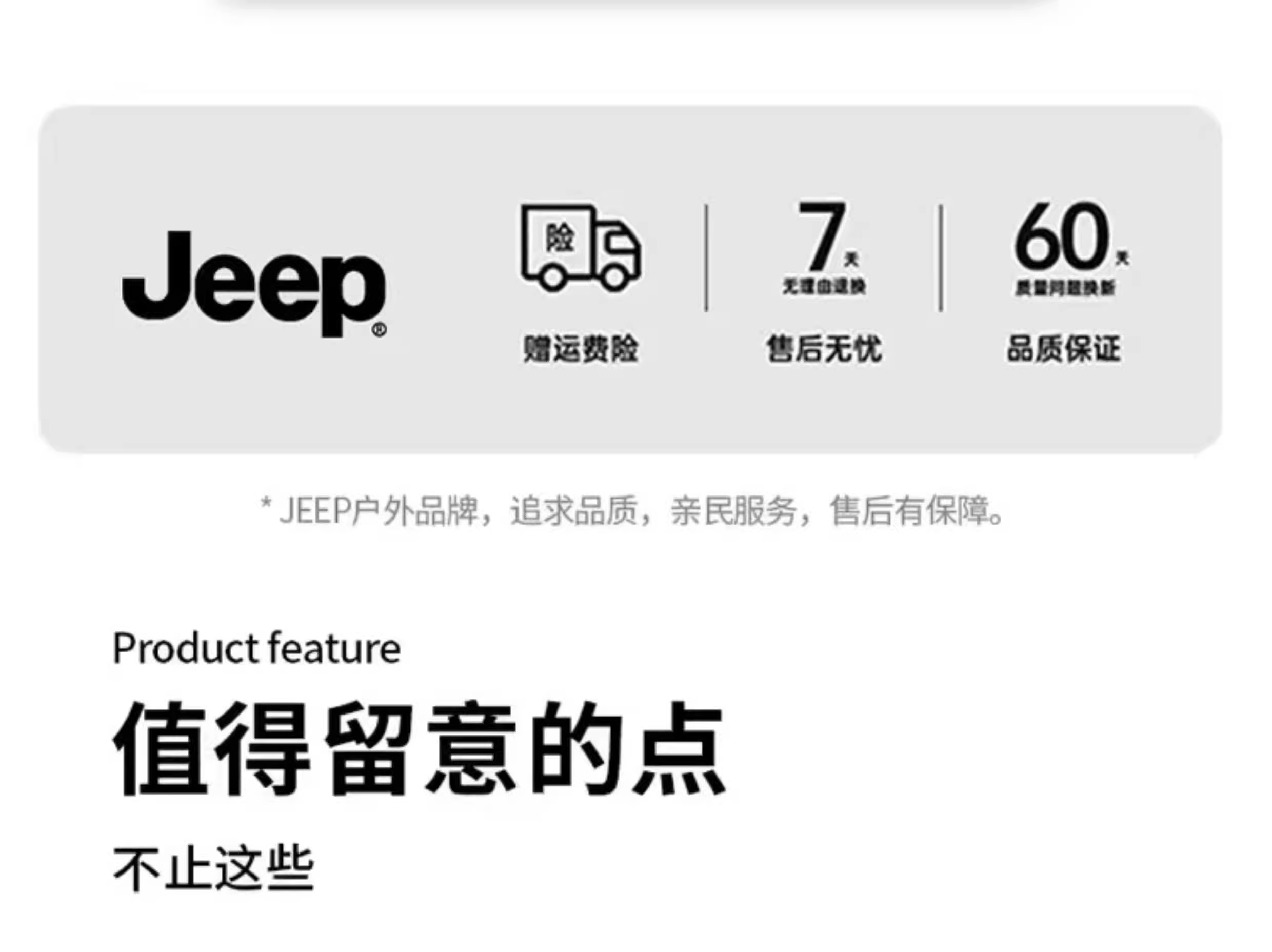Click the small 天 next to 60
This screenshot has width=1272, height=952.
click(x=1122, y=259)
